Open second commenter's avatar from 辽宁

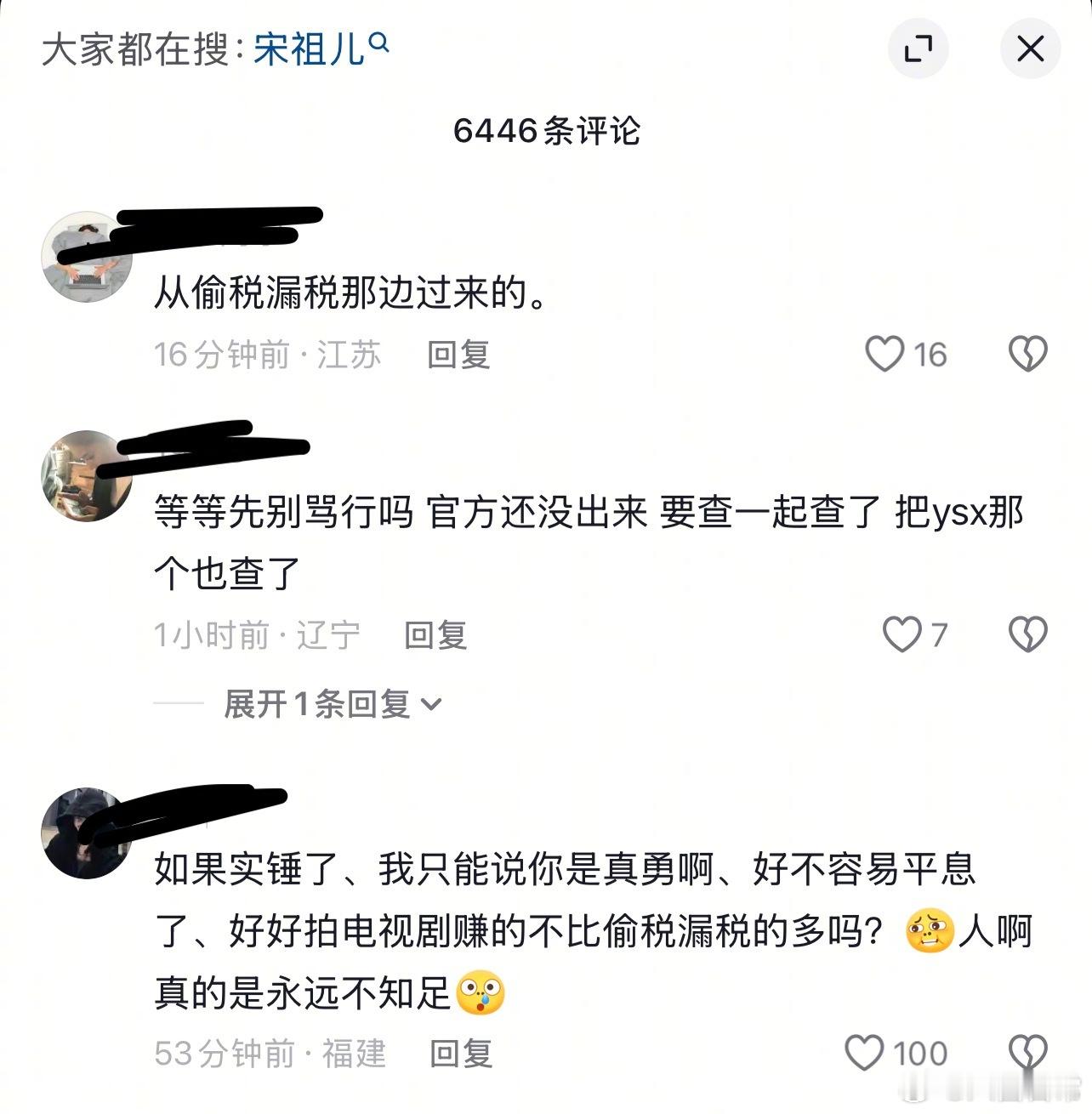tap(86, 475)
